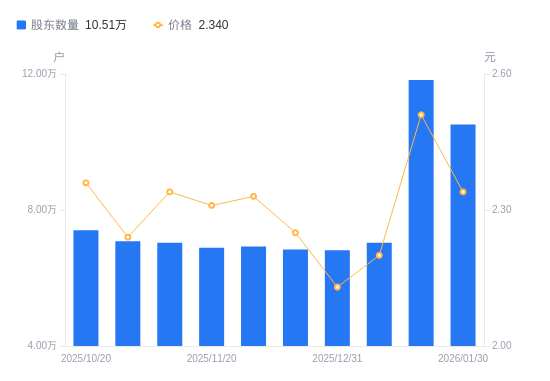The height and width of the screenshot is (381, 550).
Task: Select the bar at 2025/12/31
Action: click(x=337, y=298)
